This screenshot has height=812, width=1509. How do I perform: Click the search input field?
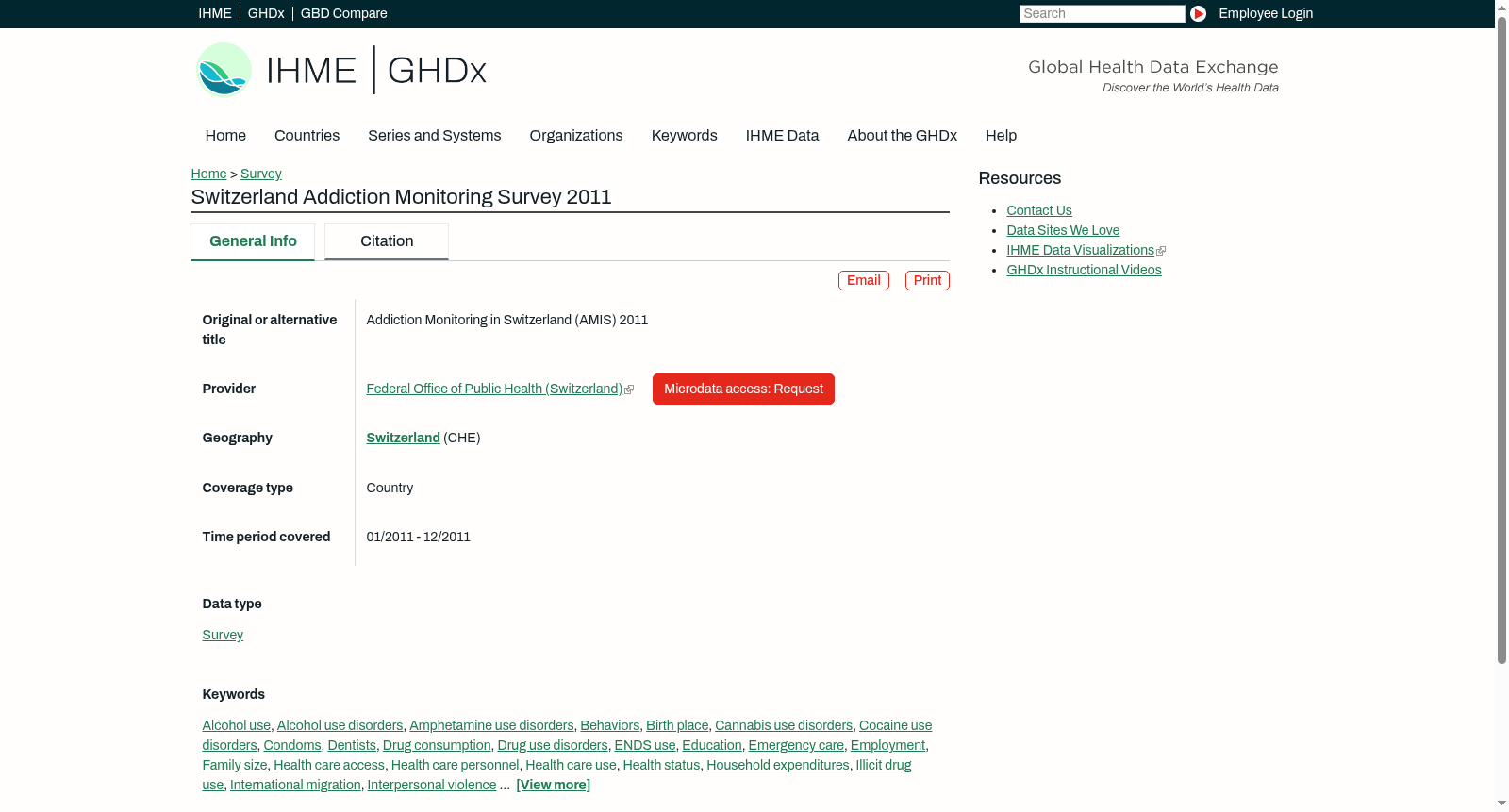[x=1102, y=13]
